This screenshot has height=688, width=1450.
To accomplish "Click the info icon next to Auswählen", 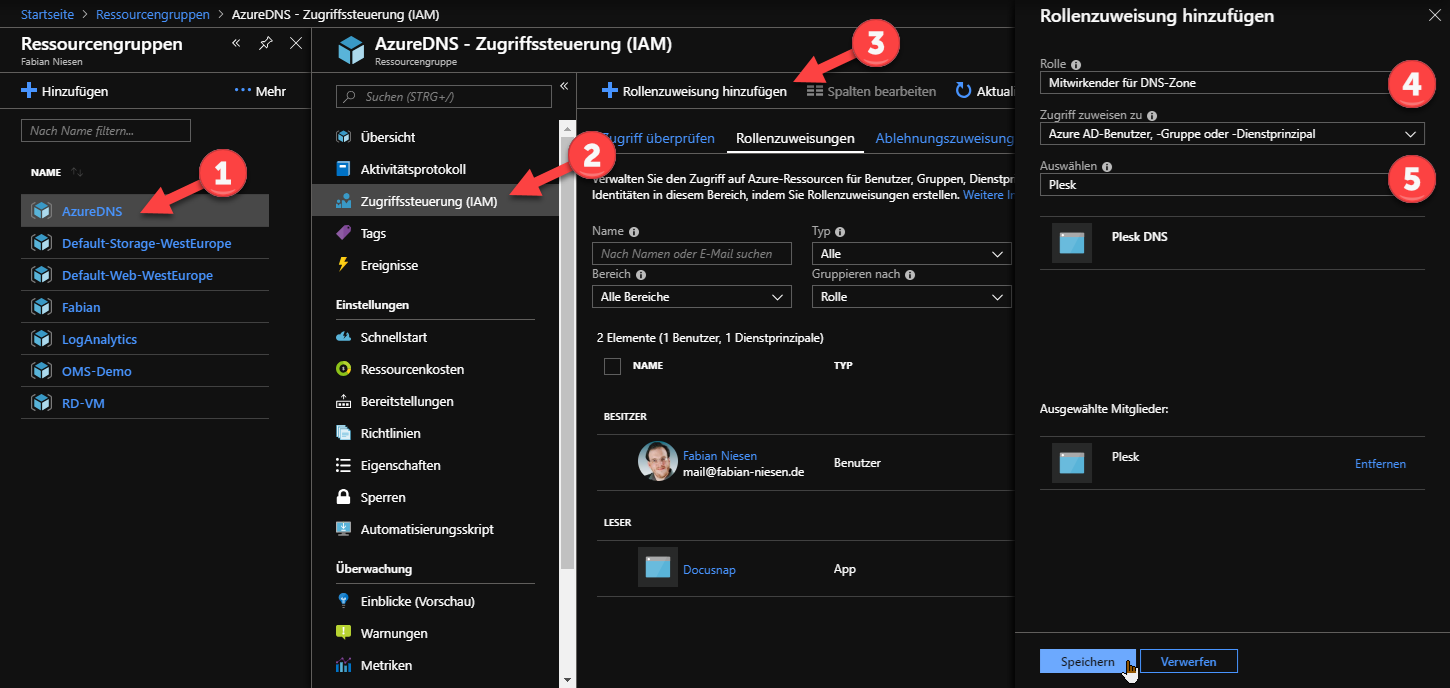I will pyautogui.click(x=1107, y=167).
